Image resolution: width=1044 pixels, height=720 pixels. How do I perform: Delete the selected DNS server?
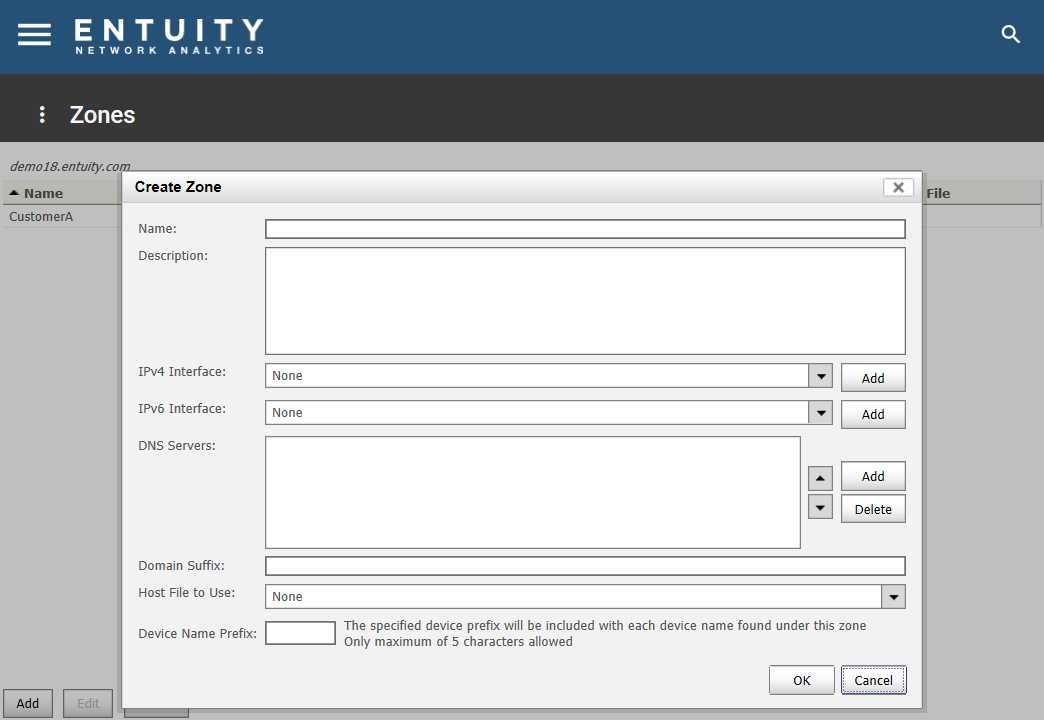tap(872, 508)
